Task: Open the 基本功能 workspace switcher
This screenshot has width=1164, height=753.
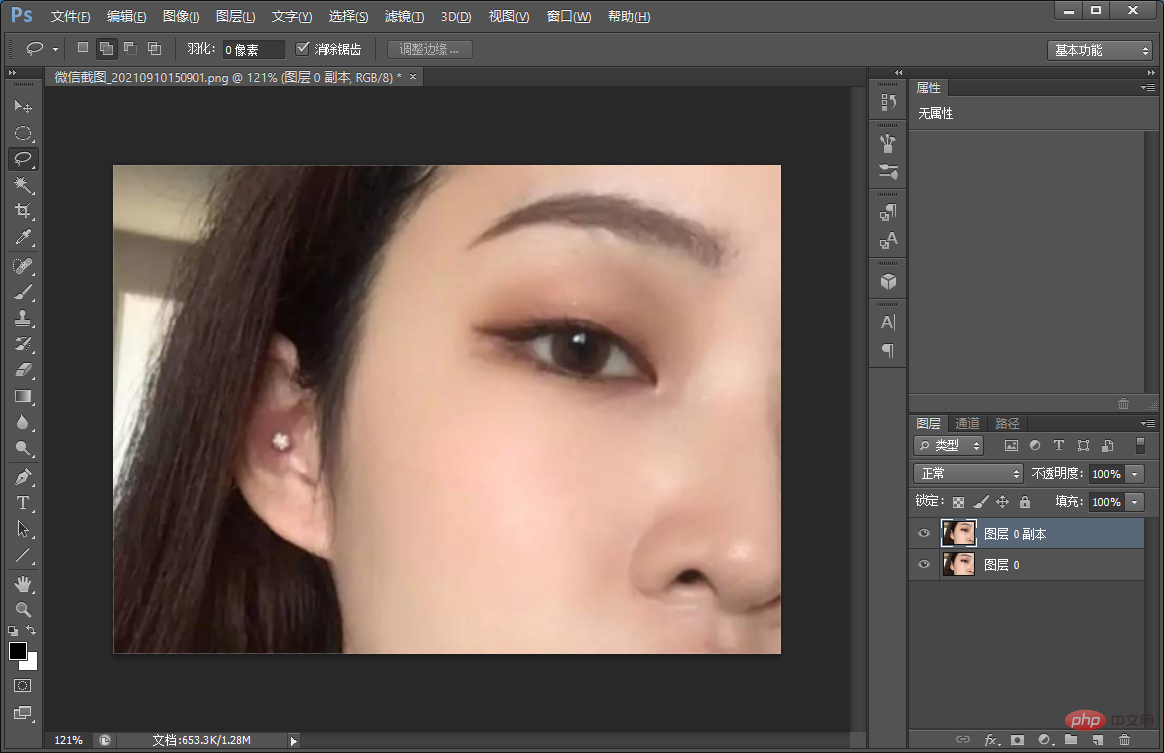Action: point(1099,48)
